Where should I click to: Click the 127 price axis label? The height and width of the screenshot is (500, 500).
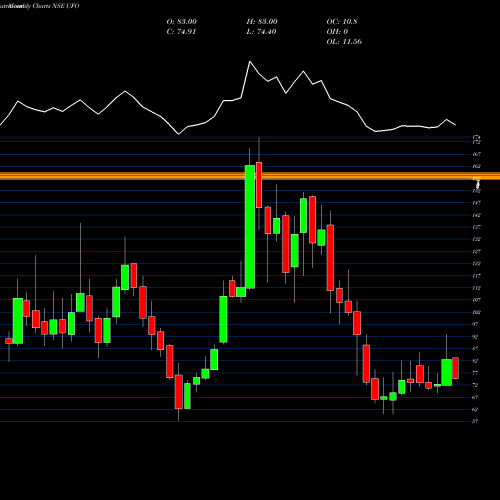click(x=477, y=251)
